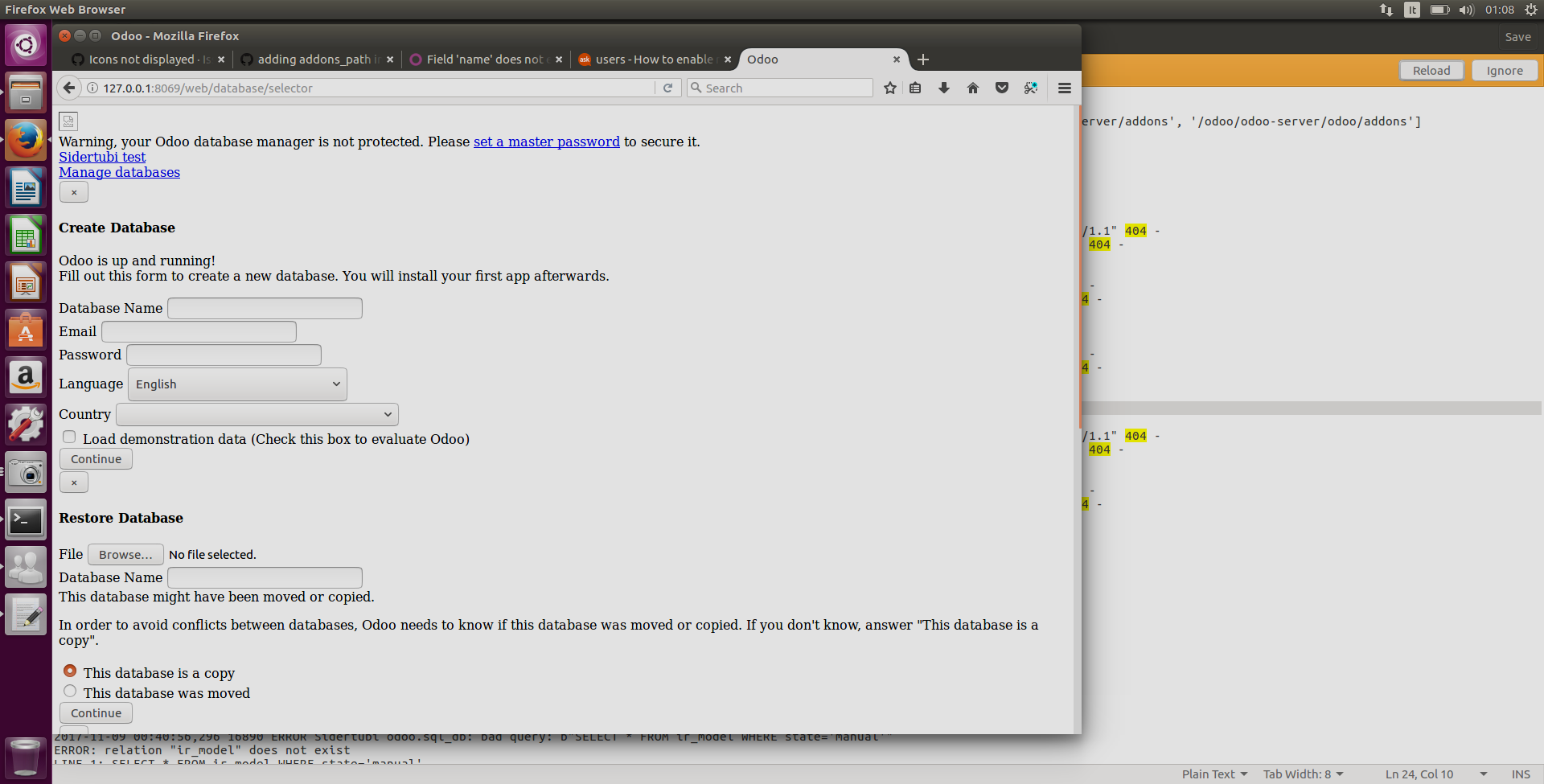Select the This database was moved option
Viewport: 1544px width, 784px height.
point(70,691)
